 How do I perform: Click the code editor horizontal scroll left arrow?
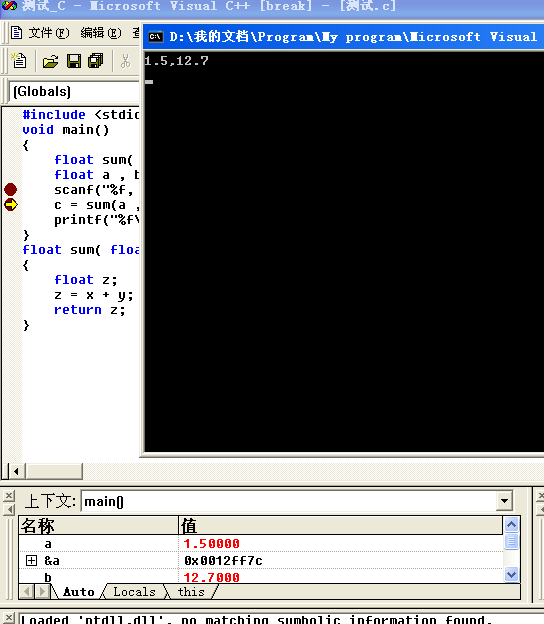[16, 472]
